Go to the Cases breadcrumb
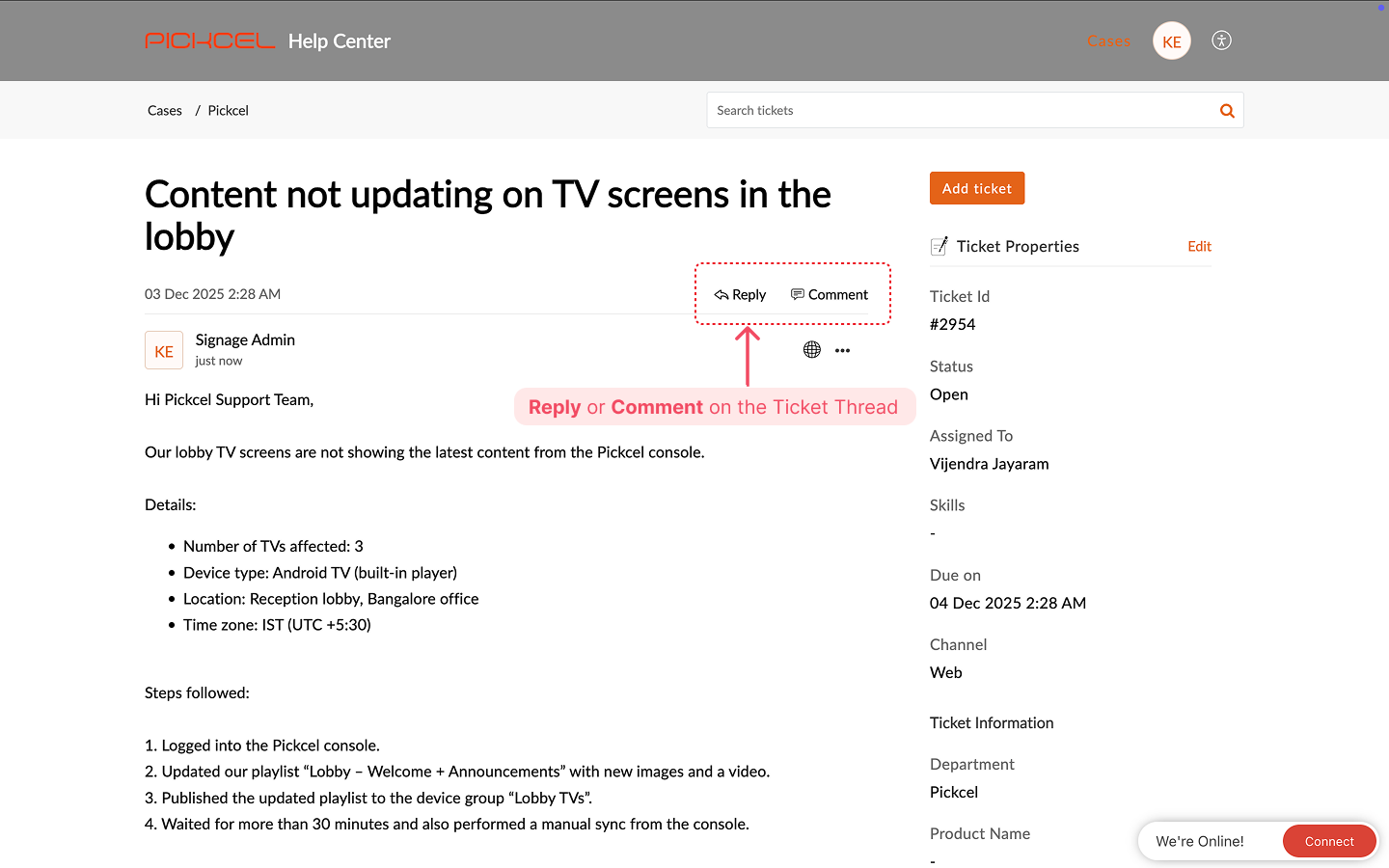This screenshot has width=1389, height=868. pyautogui.click(x=165, y=111)
